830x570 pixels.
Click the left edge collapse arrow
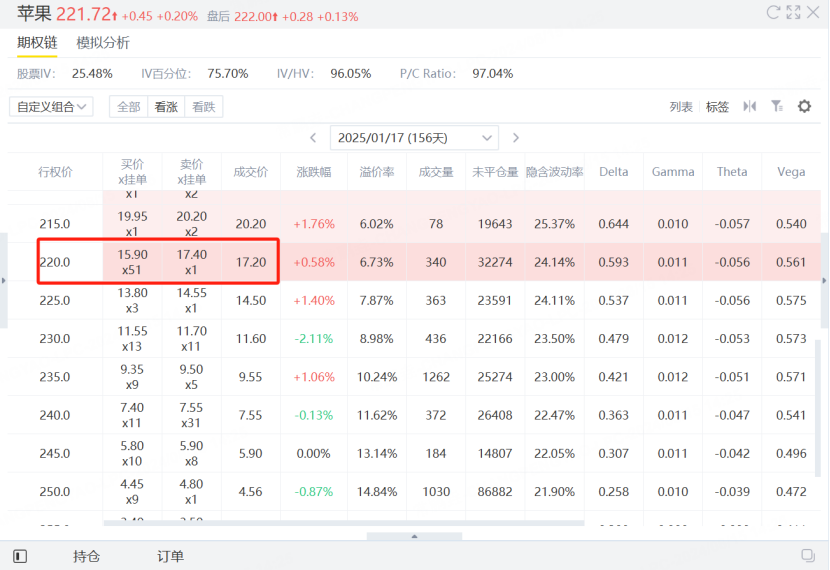[x=4, y=281]
